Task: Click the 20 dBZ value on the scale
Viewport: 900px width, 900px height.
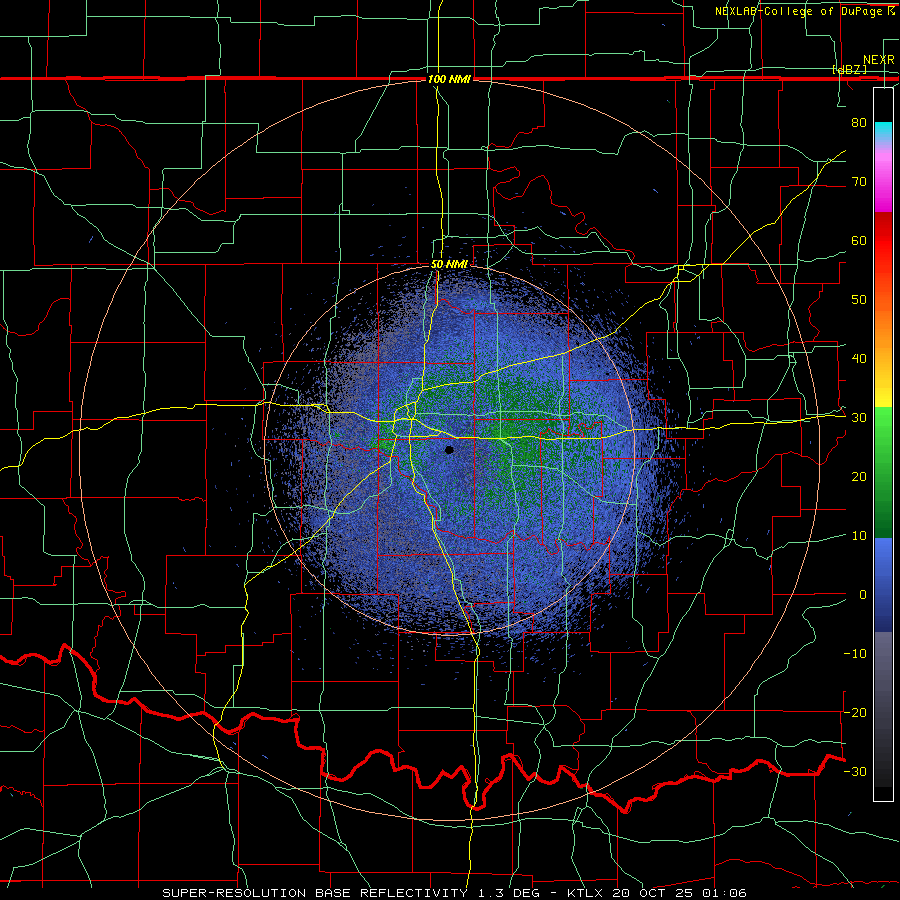Action: pos(859,477)
